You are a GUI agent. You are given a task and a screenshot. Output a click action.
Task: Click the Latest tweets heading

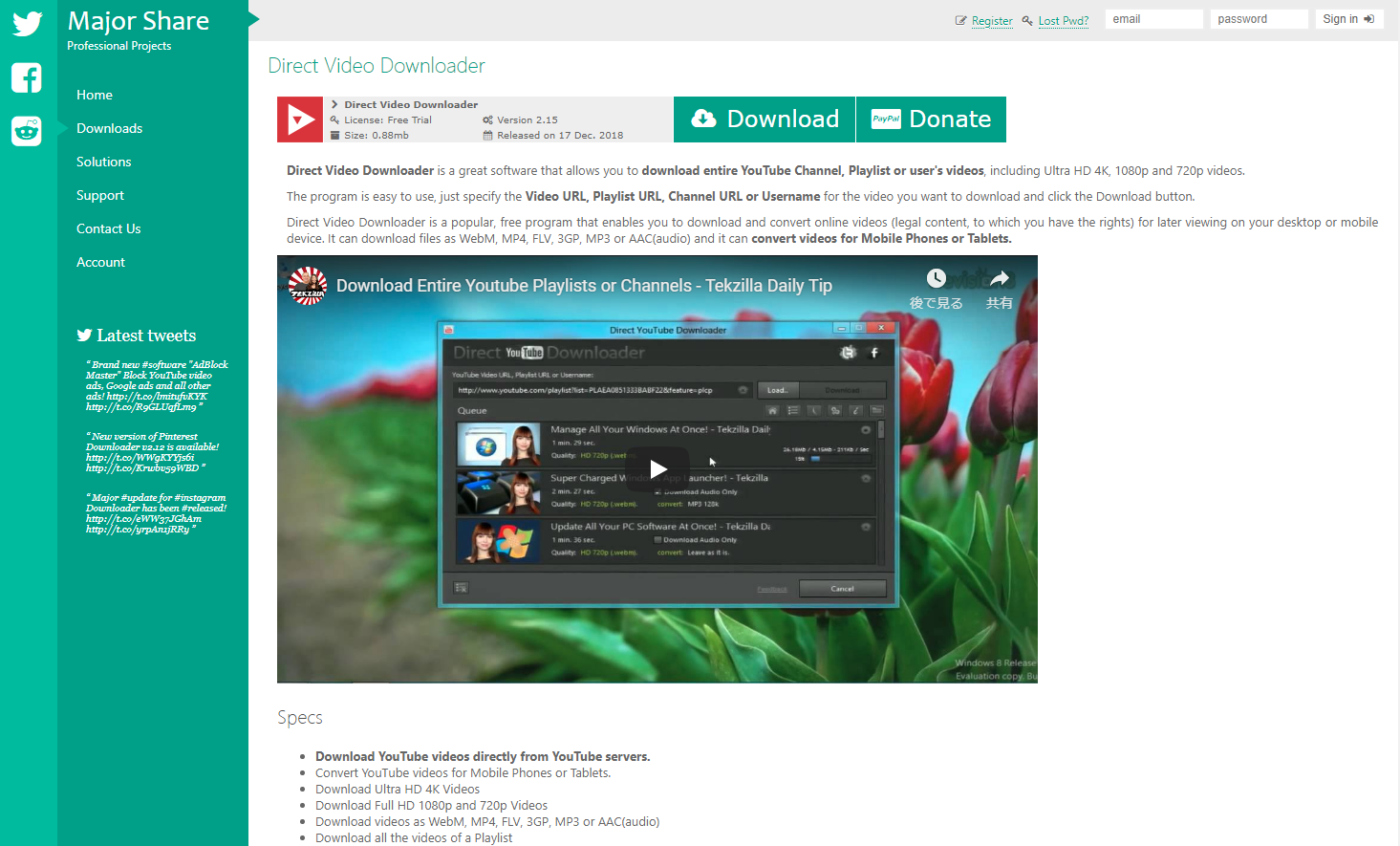coord(137,336)
